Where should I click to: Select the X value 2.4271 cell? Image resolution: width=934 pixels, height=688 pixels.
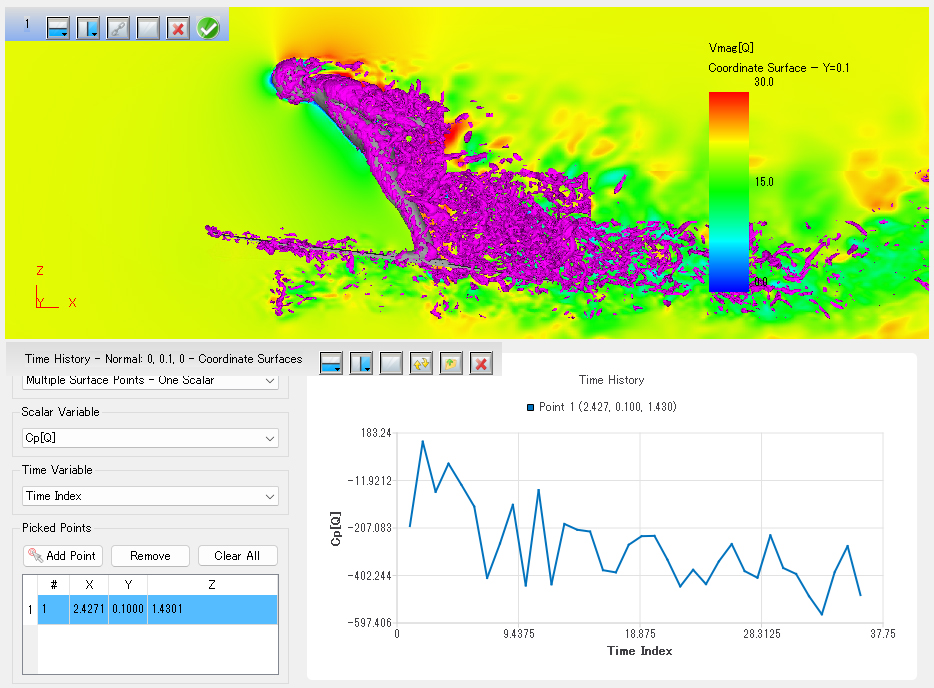click(89, 609)
